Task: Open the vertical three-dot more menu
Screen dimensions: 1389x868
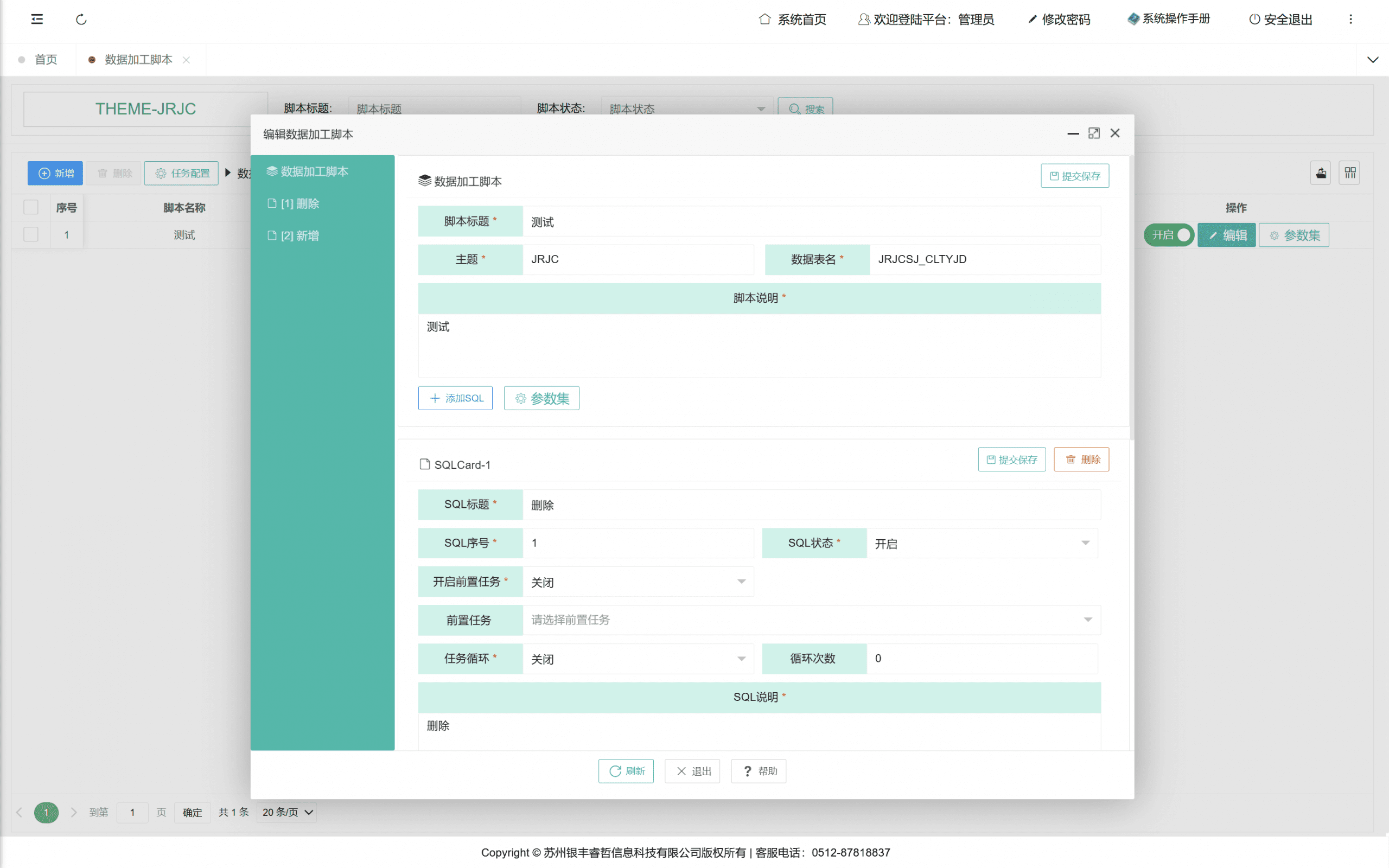Action: tap(1350, 20)
